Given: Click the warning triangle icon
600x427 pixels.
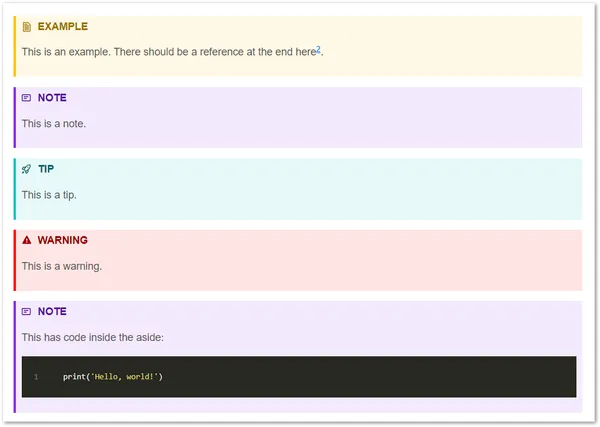Looking at the screenshot, I should click(27, 240).
